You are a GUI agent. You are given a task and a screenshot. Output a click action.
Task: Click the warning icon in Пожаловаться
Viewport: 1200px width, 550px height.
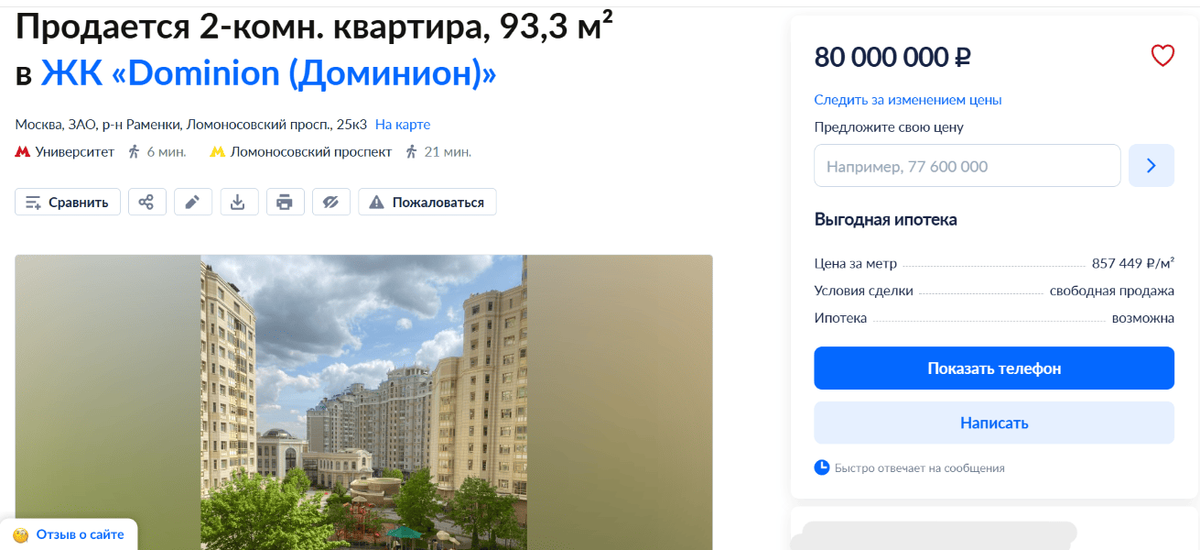(x=377, y=202)
